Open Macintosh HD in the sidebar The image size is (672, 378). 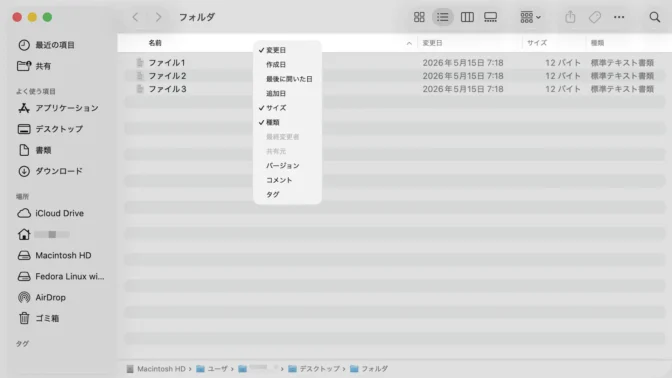click(54, 255)
